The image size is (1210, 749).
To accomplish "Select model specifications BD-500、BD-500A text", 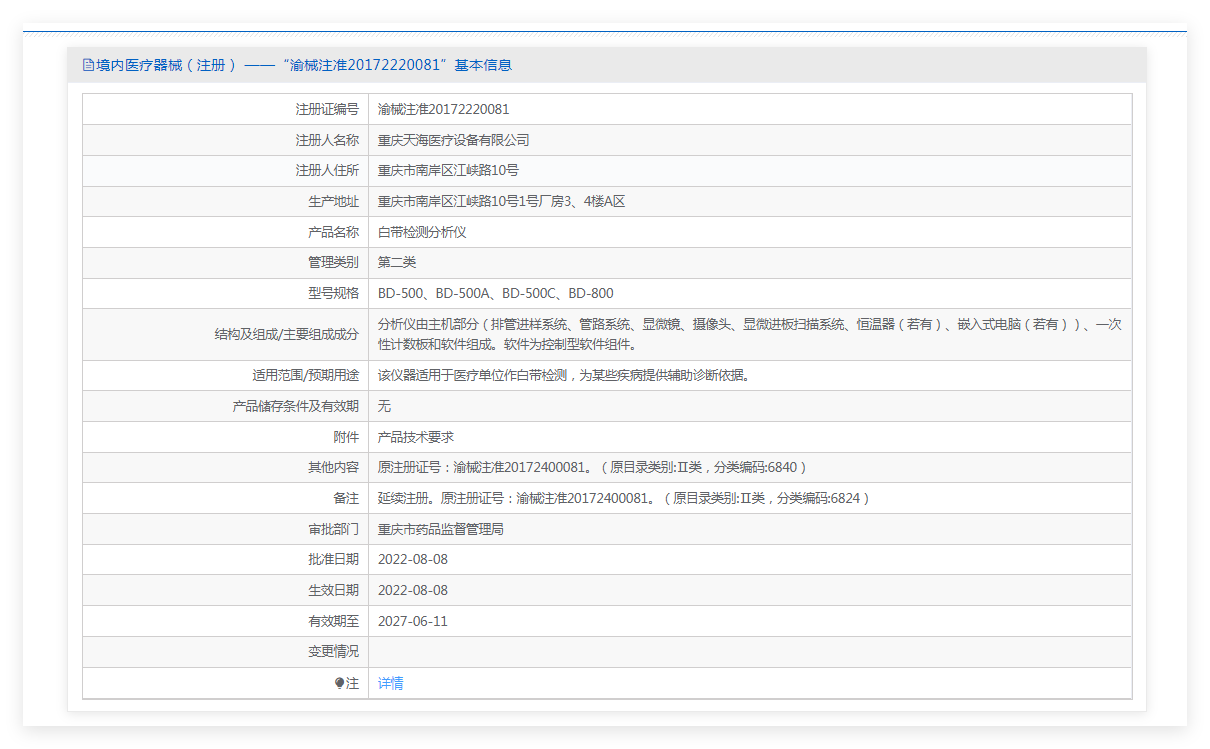I will tap(495, 293).
